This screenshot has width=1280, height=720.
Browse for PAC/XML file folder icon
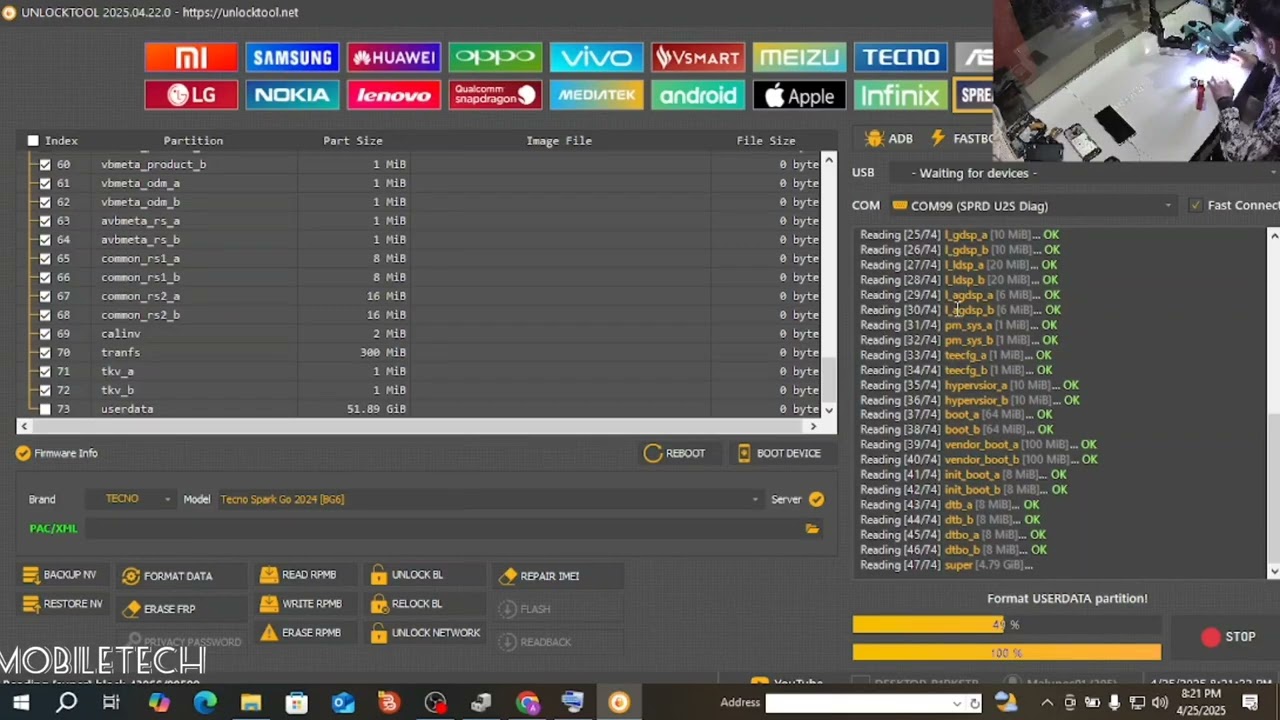pyautogui.click(x=812, y=528)
